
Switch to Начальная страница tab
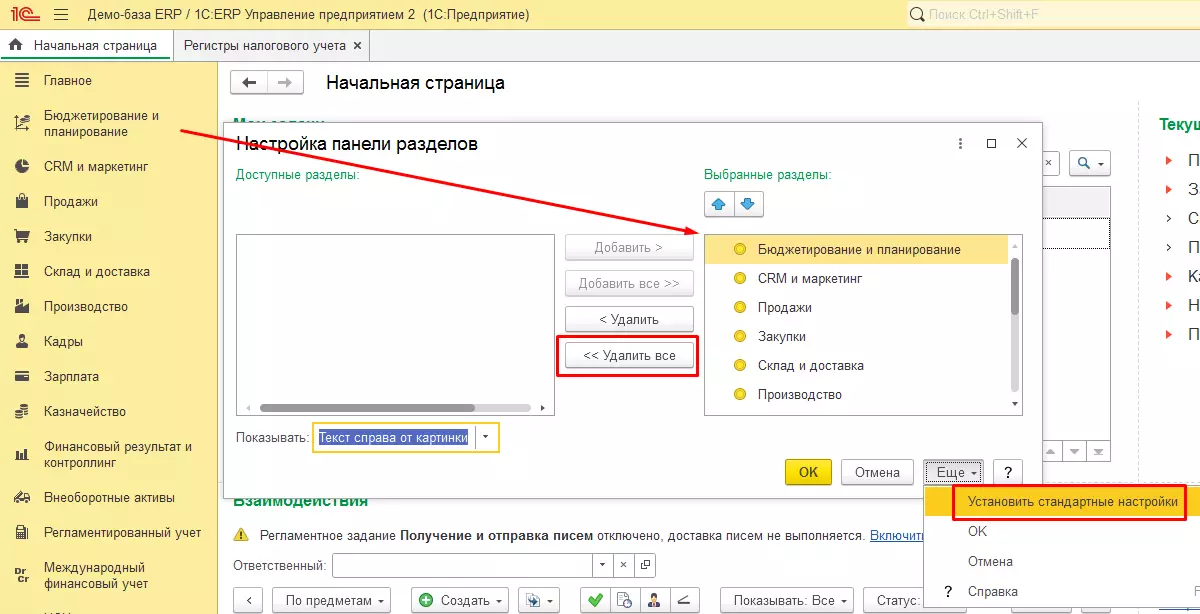(x=85, y=46)
